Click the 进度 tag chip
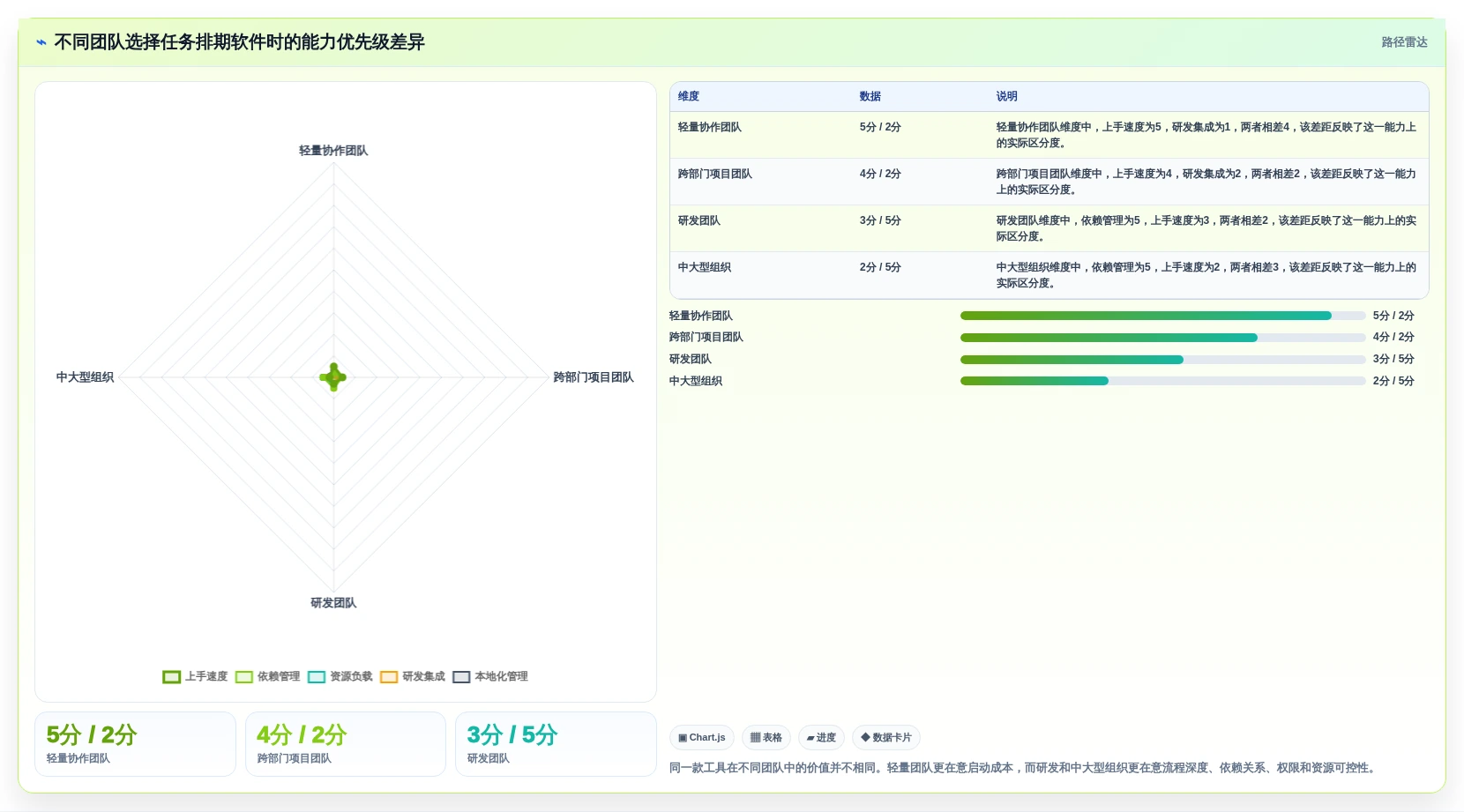 coord(821,737)
